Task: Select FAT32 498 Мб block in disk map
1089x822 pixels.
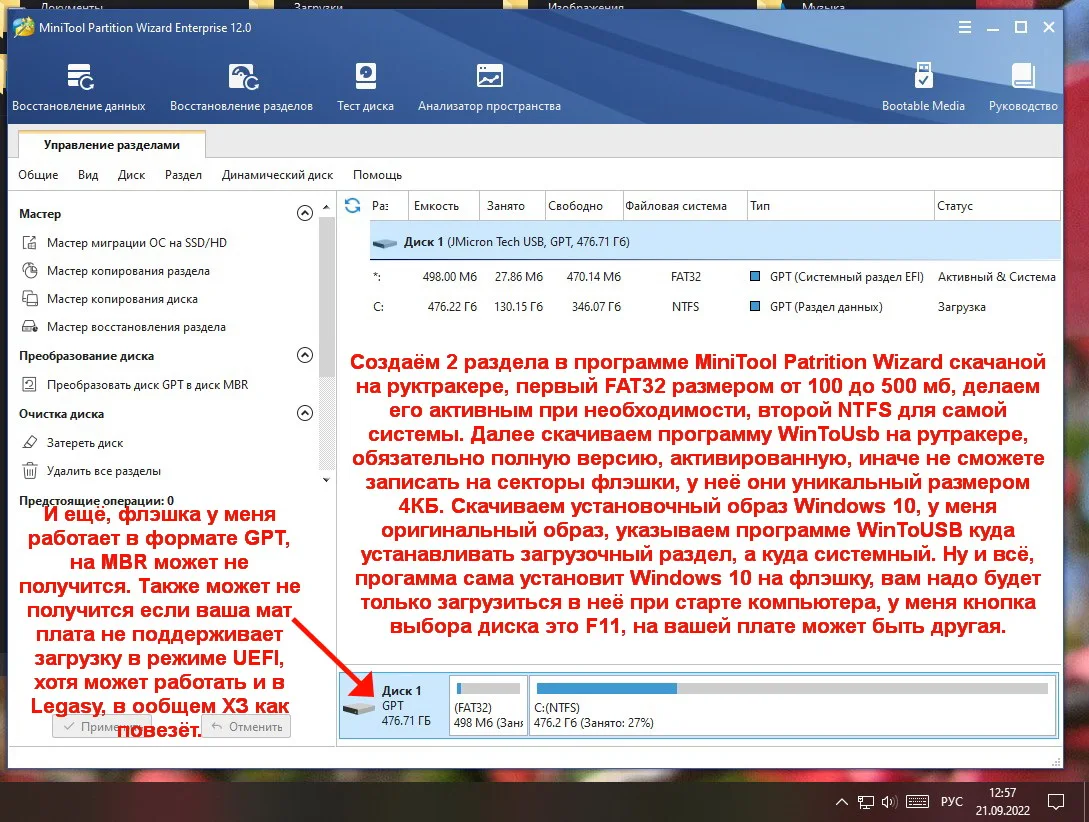Action: point(488,705)
